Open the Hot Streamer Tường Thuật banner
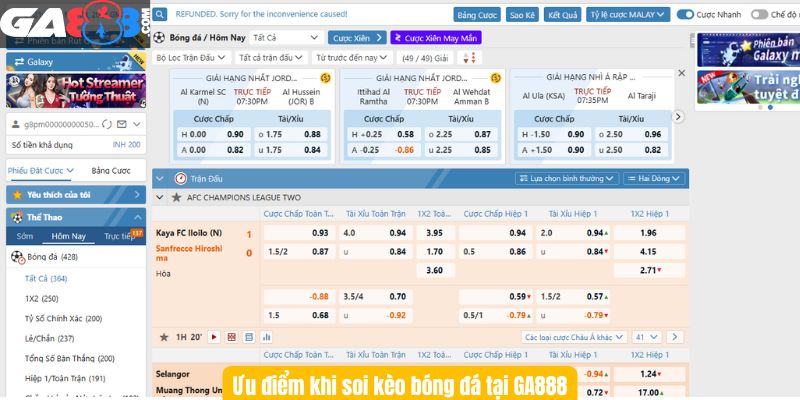 [76, 91]
